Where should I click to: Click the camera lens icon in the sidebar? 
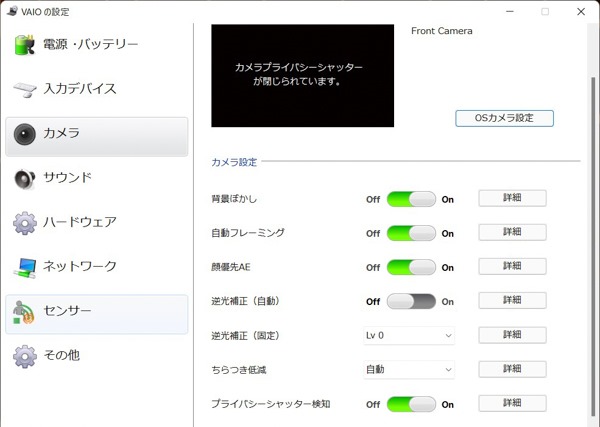click(25, 134)
